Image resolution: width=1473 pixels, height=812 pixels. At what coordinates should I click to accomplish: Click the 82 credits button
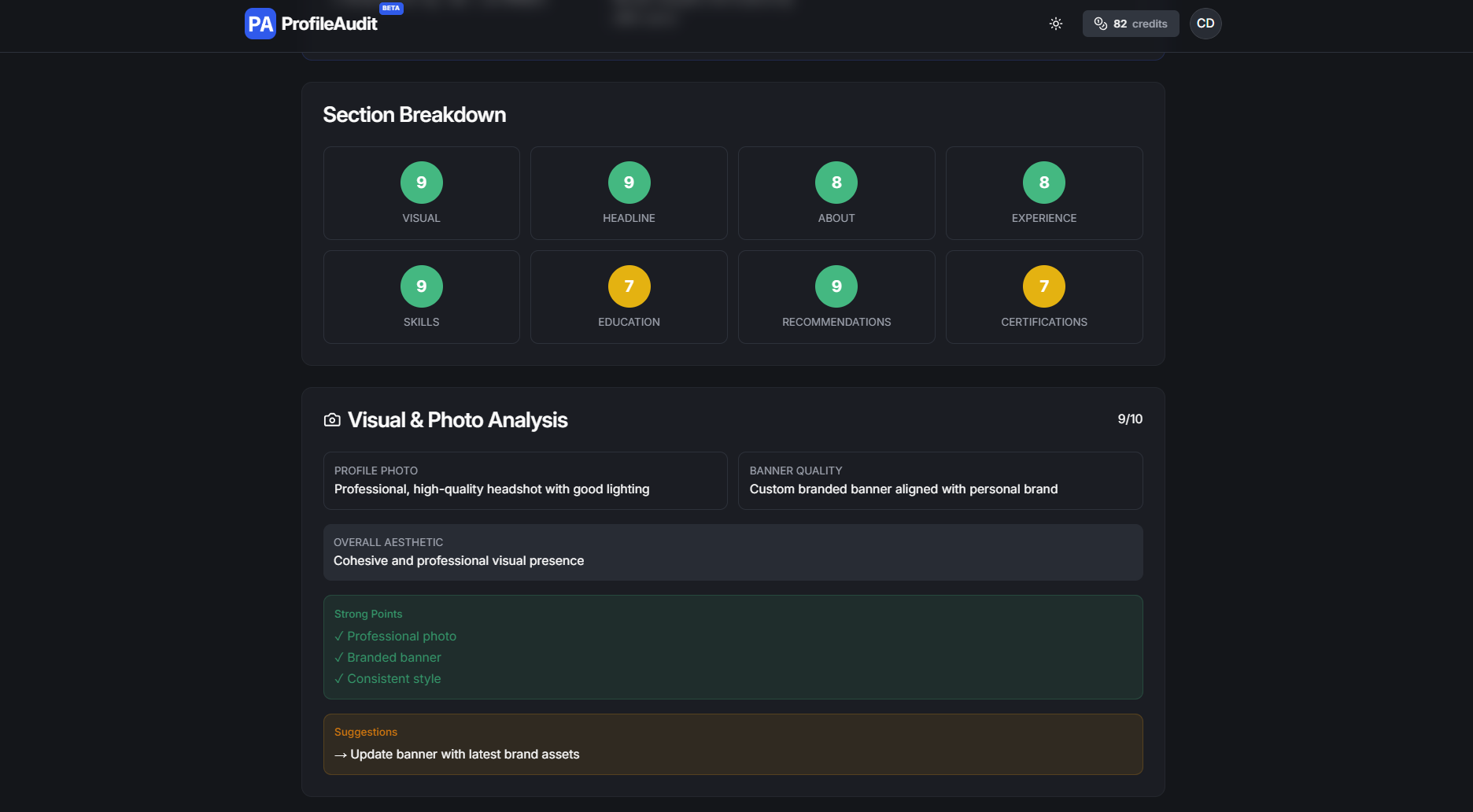1131,24
